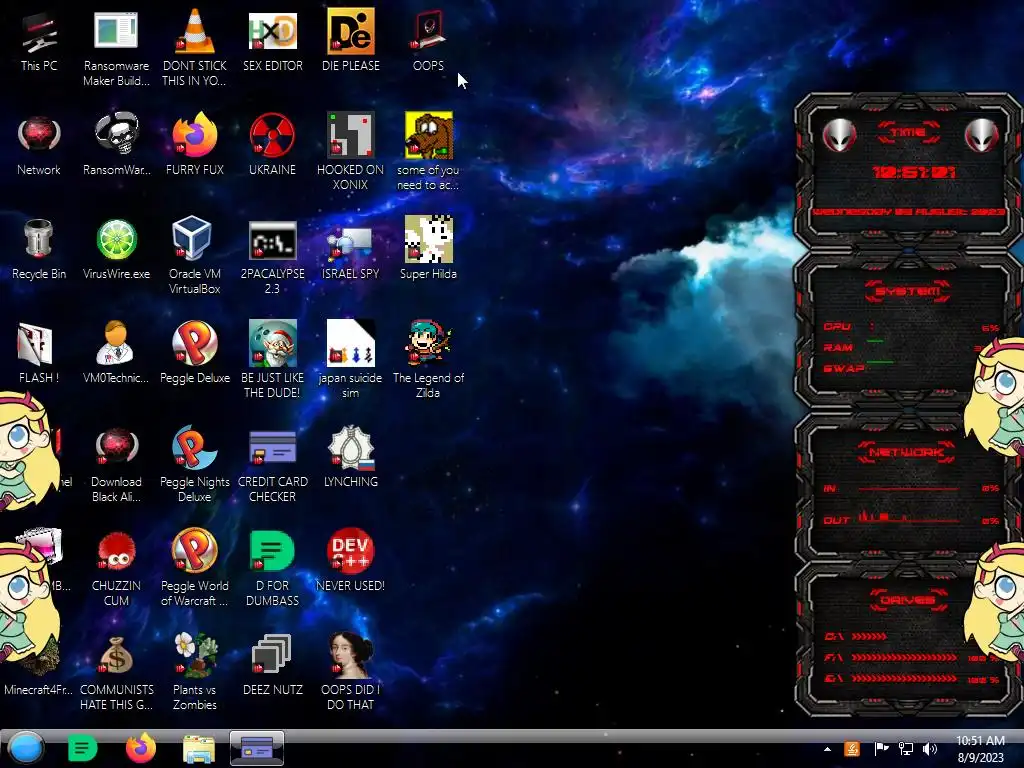Open the Start orb button
This screenshot has height=768, width=1024.
tap(26, 748)
